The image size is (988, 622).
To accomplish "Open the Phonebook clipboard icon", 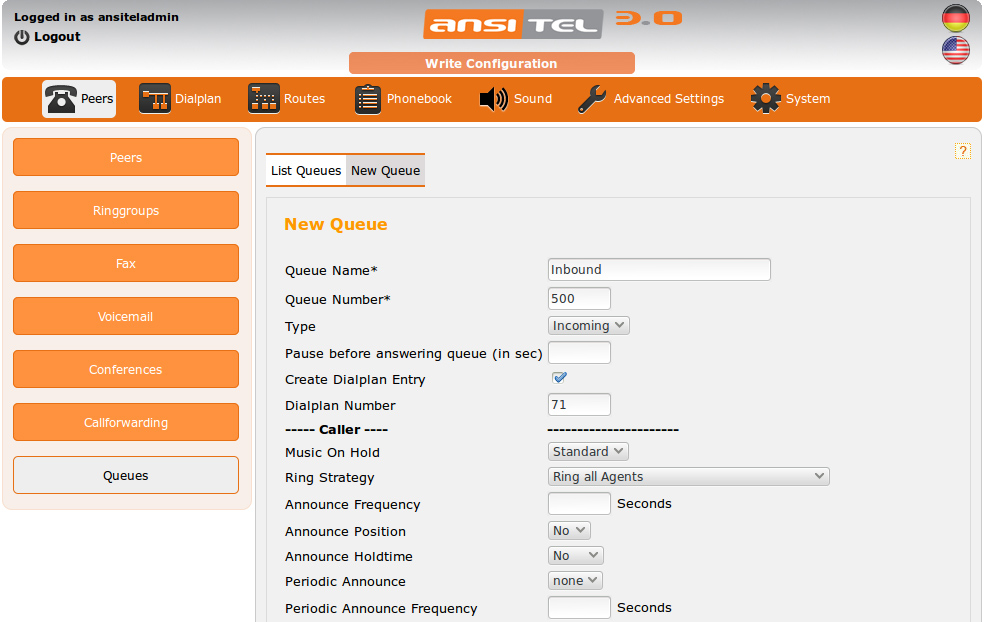I will tap(368, 99).
